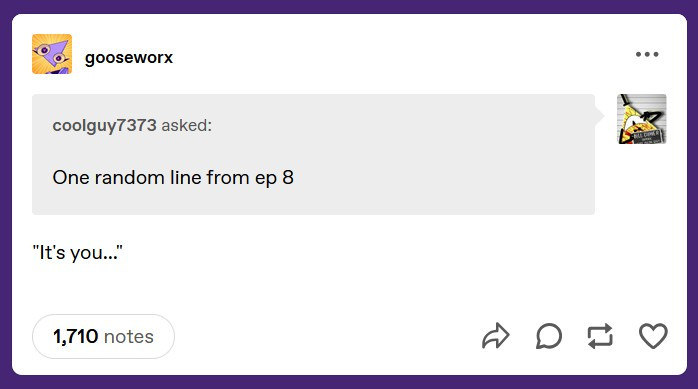Screen dimensions: 698x389
Task: Share the post with the curved arrow icon
Action: click(495, 336)
